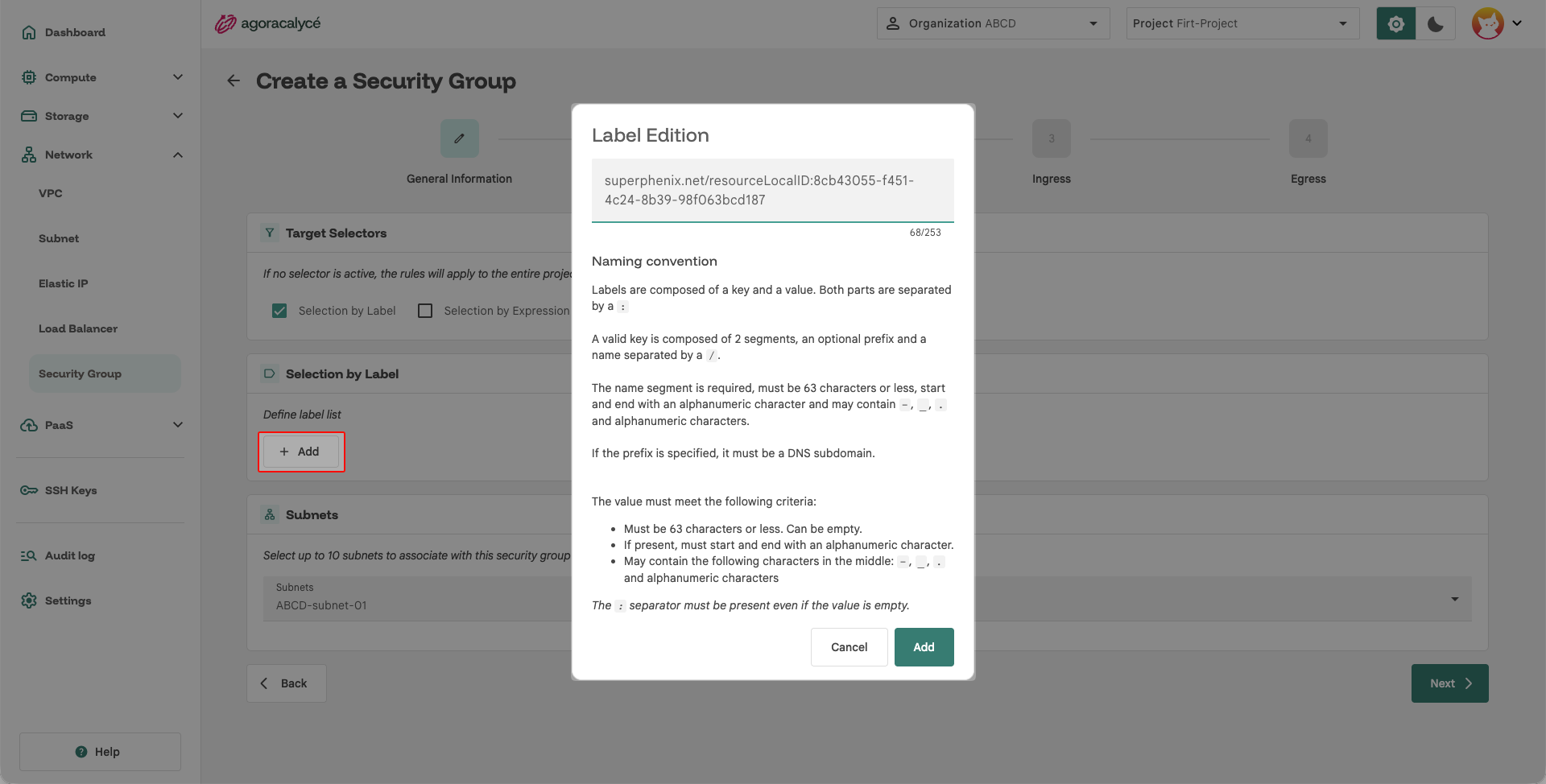The height and width of the screenshot is (784, 1546).
Task: Expand the Compute menu chevron
Action: tap(178, 77)
